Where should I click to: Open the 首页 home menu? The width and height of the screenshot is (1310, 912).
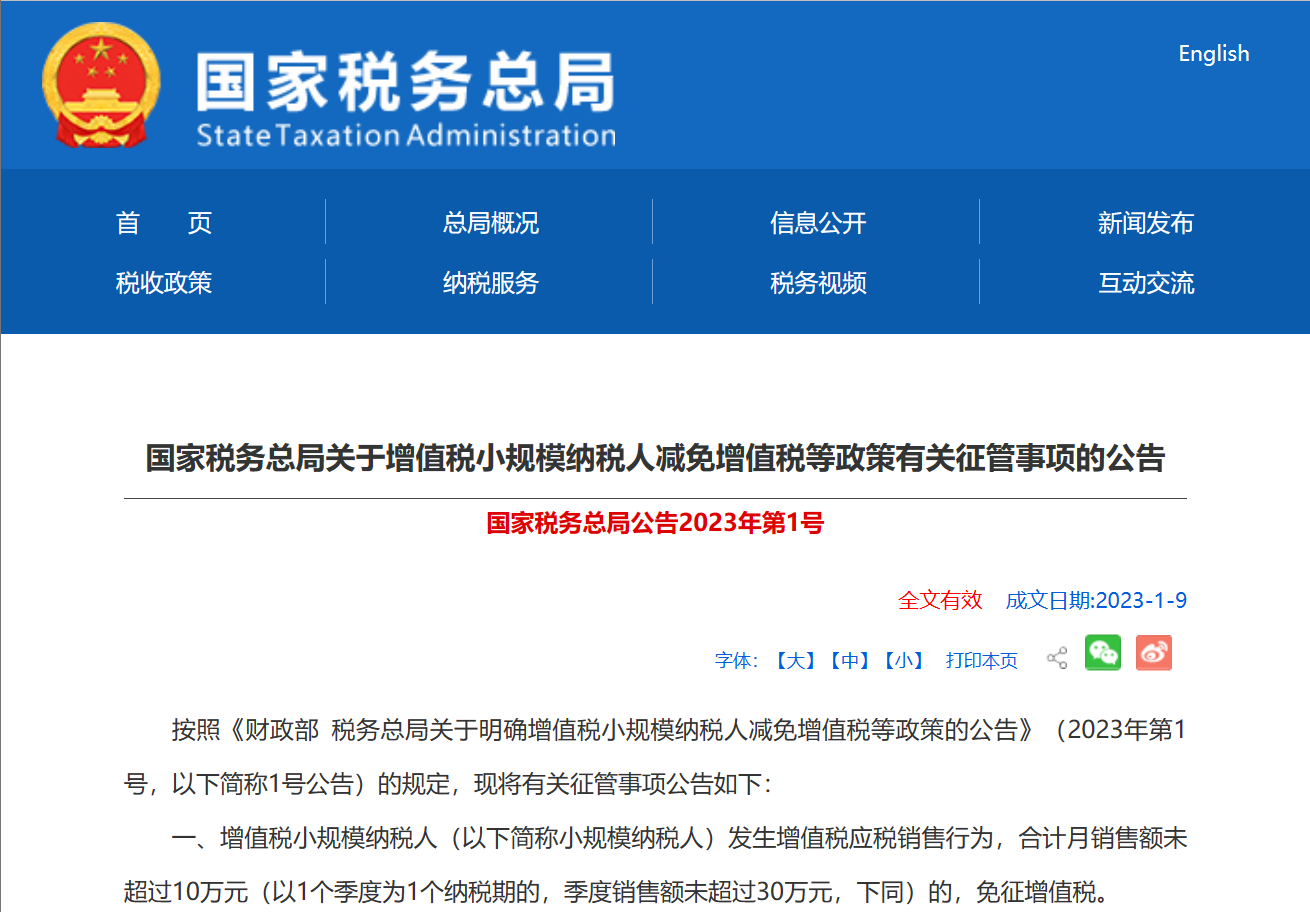tap(164, 222)
